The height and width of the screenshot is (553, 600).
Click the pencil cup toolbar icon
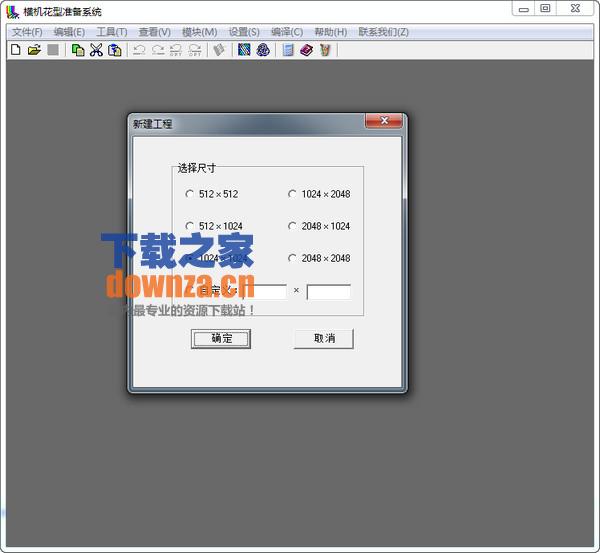(325, 50)
